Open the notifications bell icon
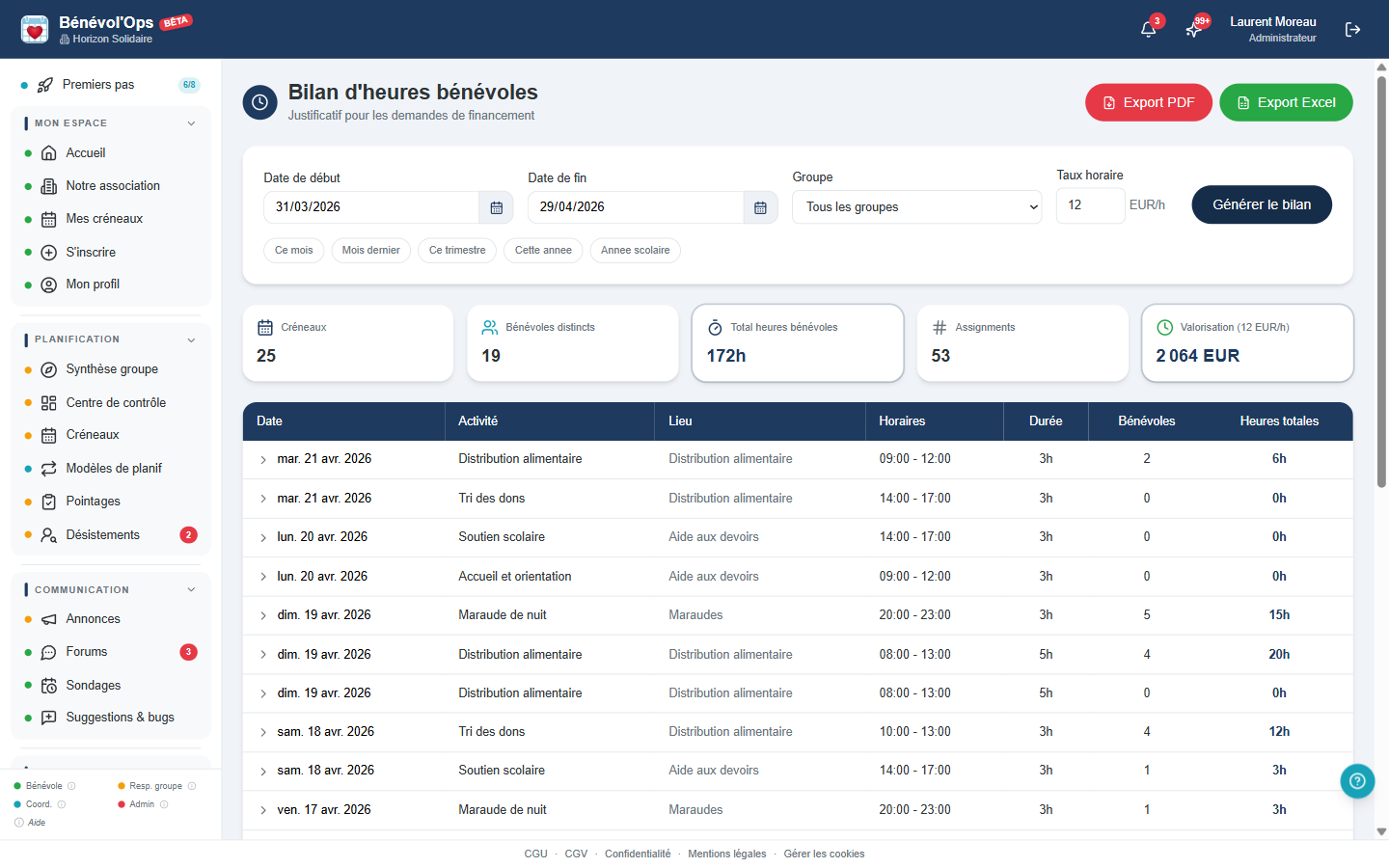Image resolution: width=1389 pixels, height=868 pixels. tap(1148, 29)
